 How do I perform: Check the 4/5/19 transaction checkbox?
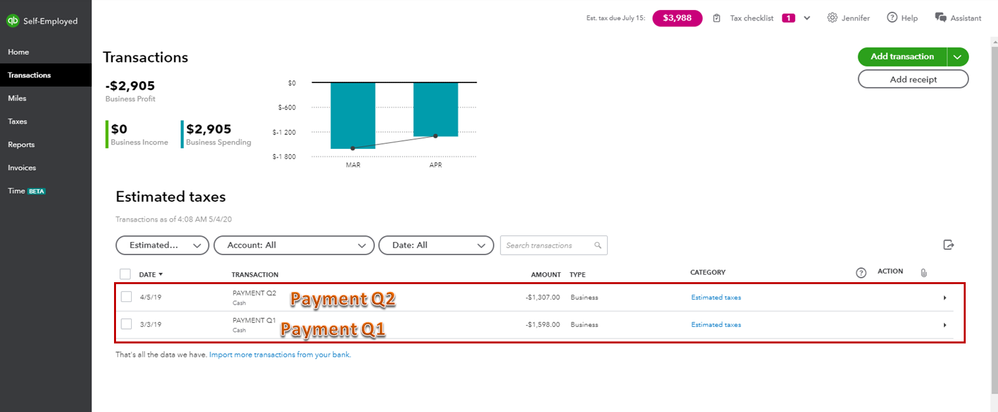(x=127, y=297)
